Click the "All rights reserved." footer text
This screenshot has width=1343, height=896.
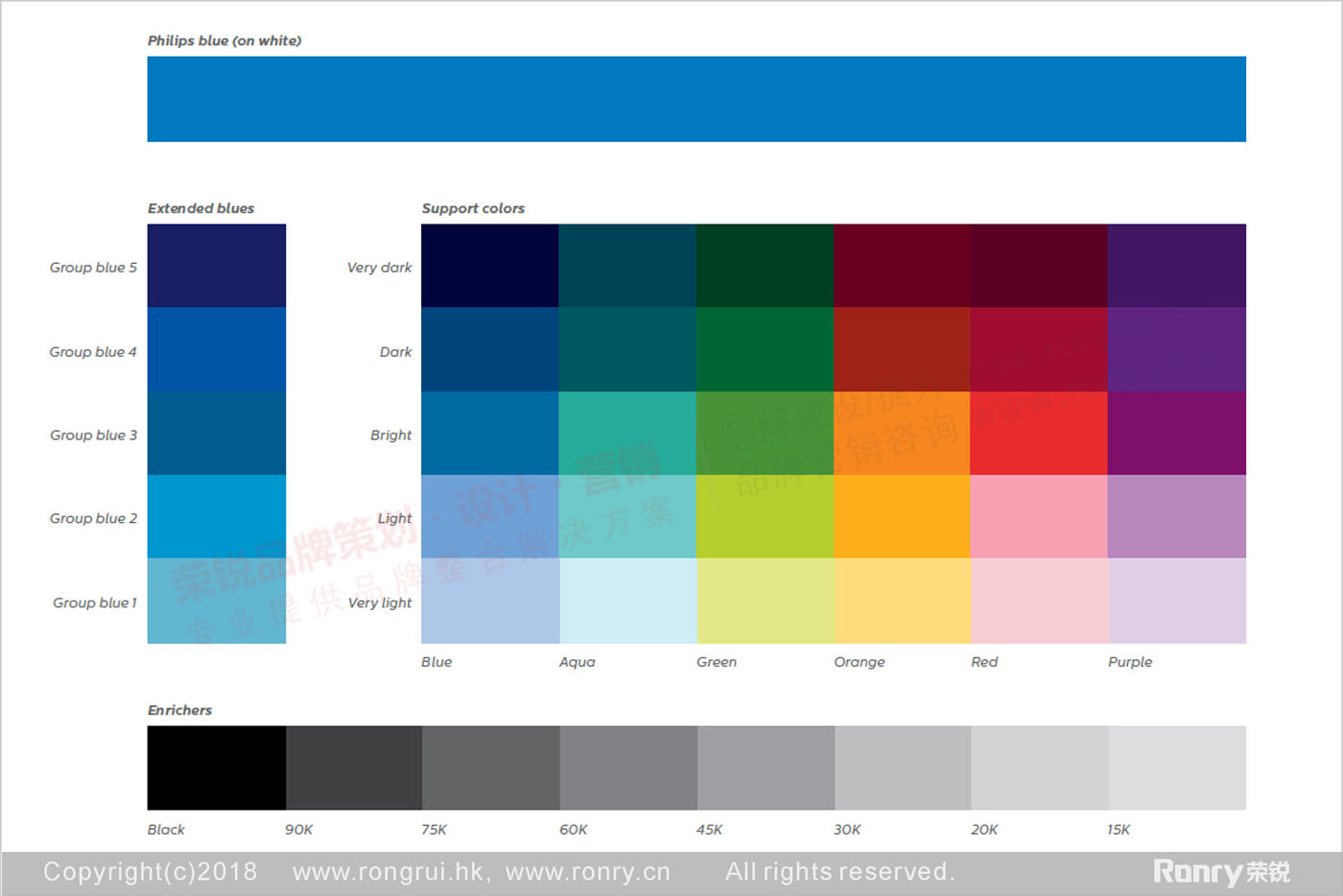(840, 872)
